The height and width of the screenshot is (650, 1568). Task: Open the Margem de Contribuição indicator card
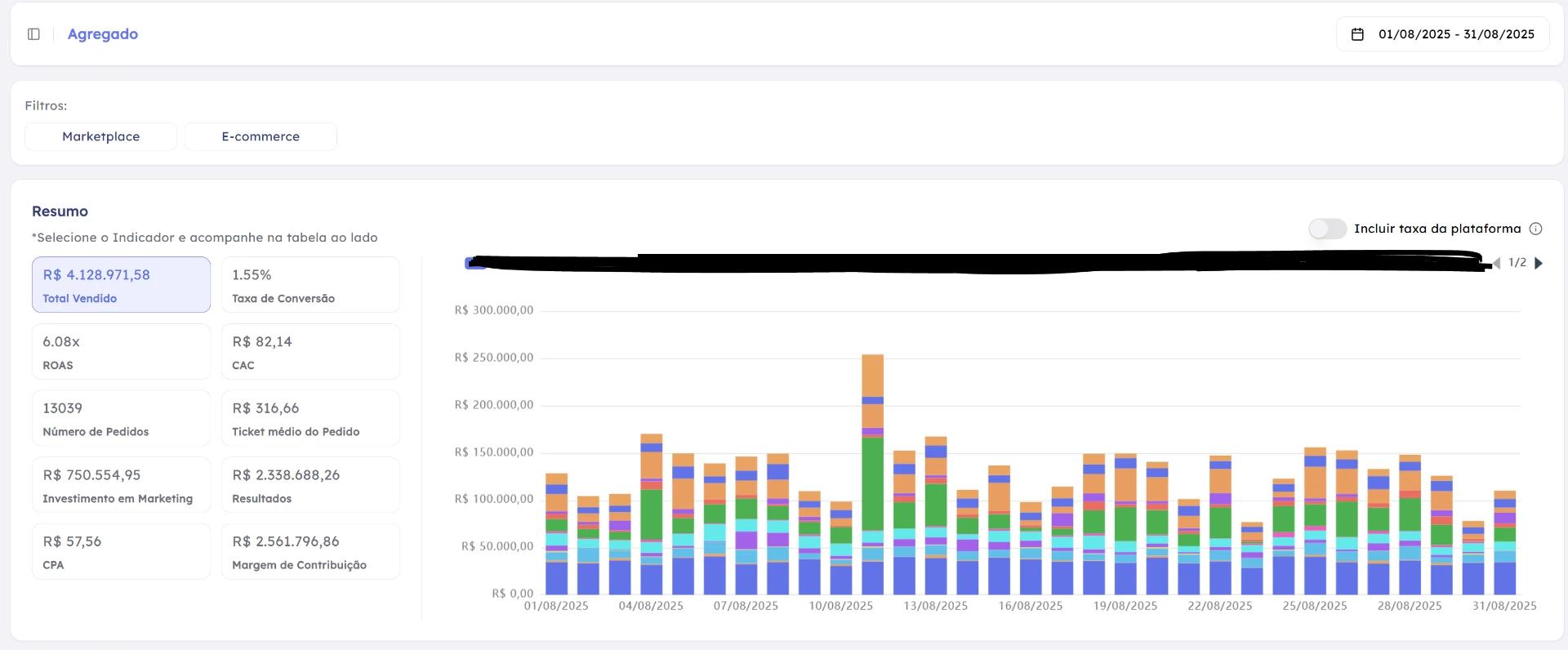[310, 552]
